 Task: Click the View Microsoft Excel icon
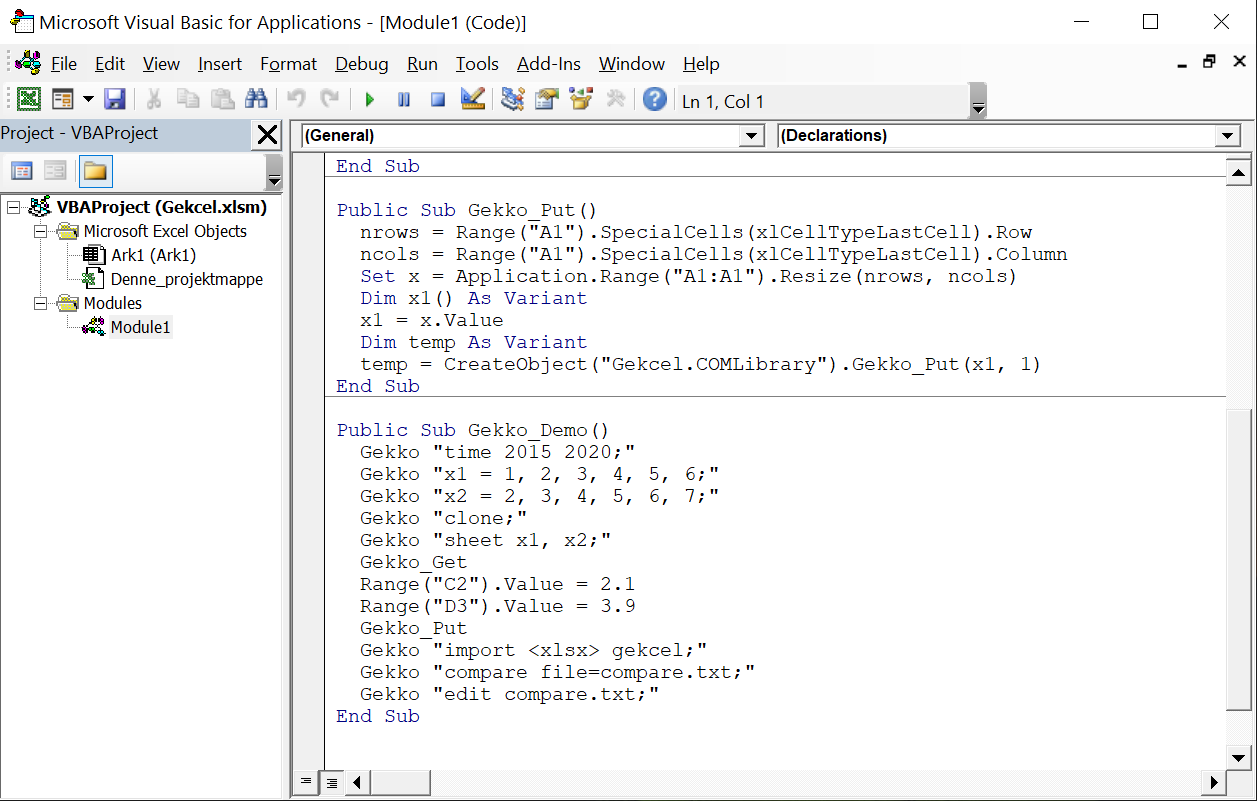[29, 99]
